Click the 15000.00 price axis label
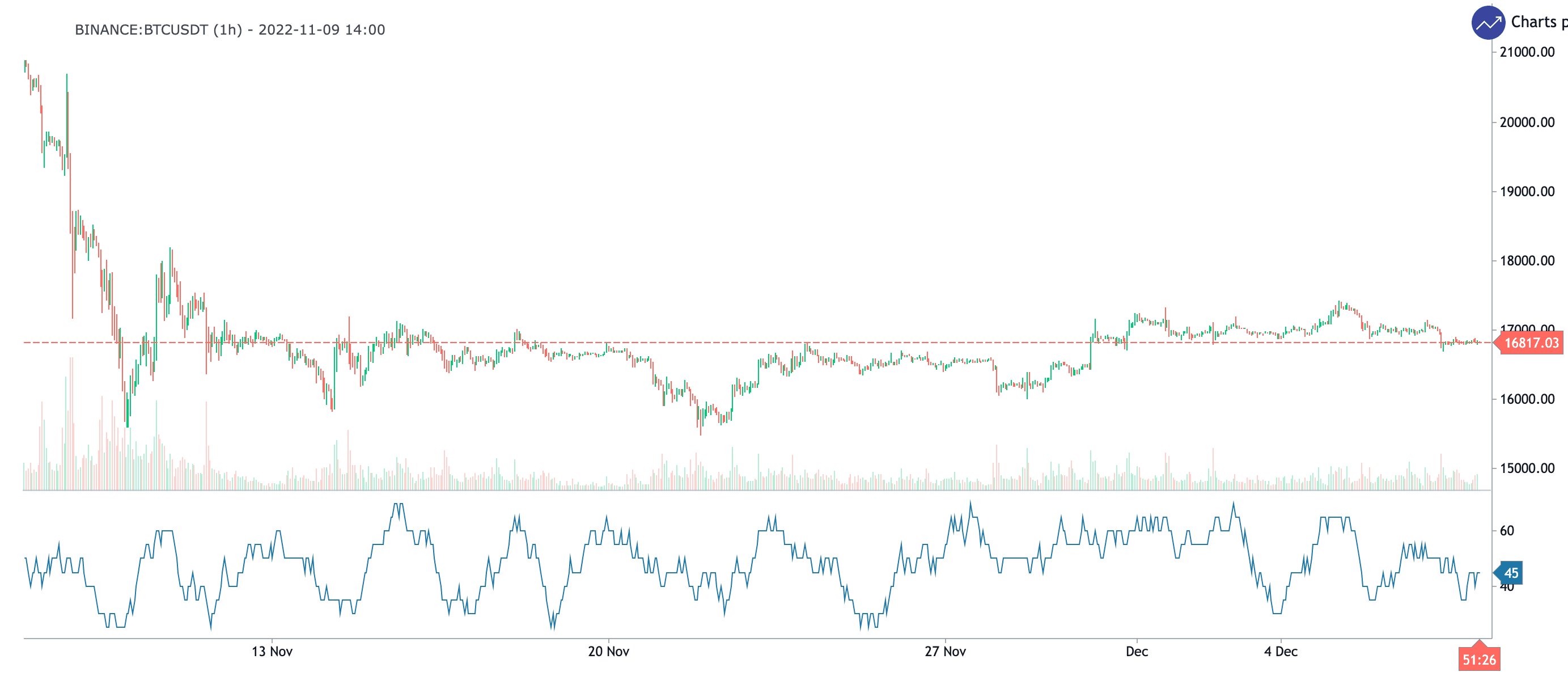The image size is (1568, 676). point(1527,468)
